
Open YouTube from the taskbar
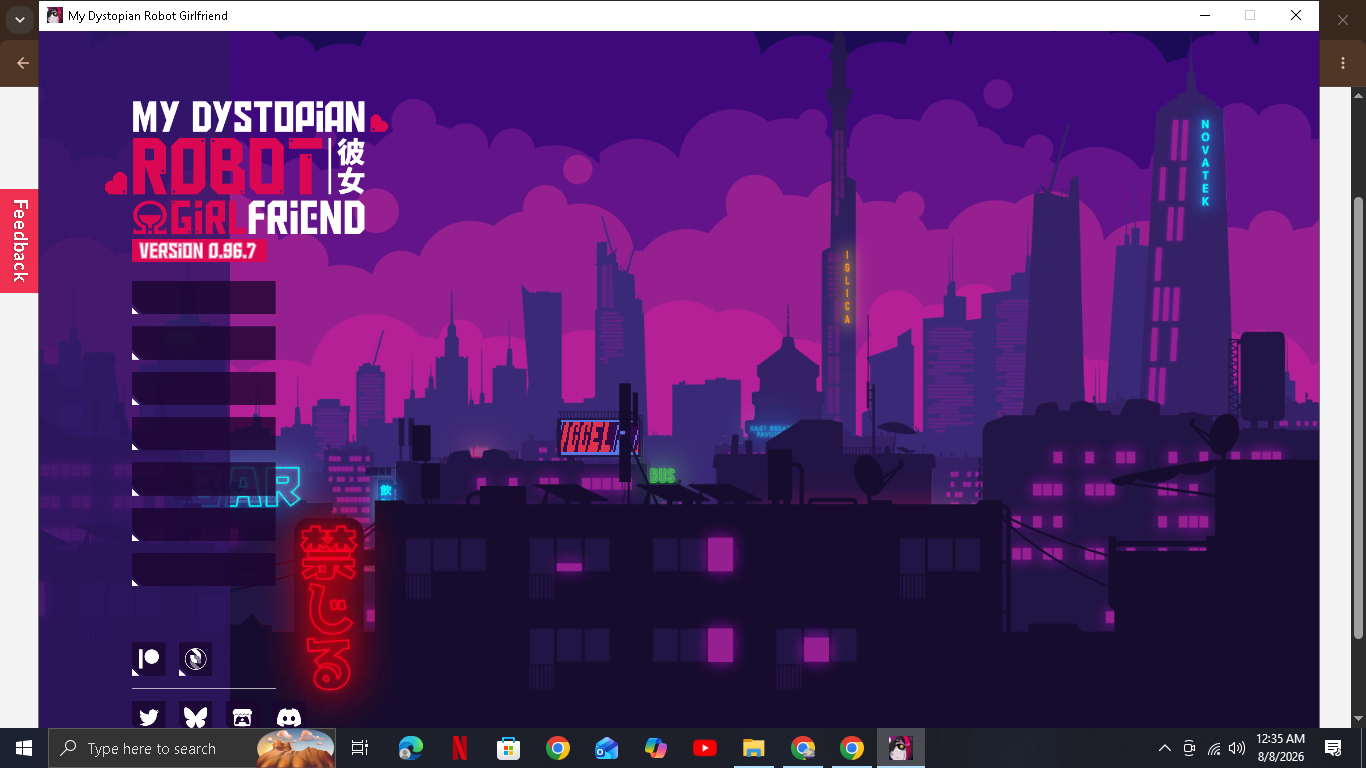tap(705, 748)
